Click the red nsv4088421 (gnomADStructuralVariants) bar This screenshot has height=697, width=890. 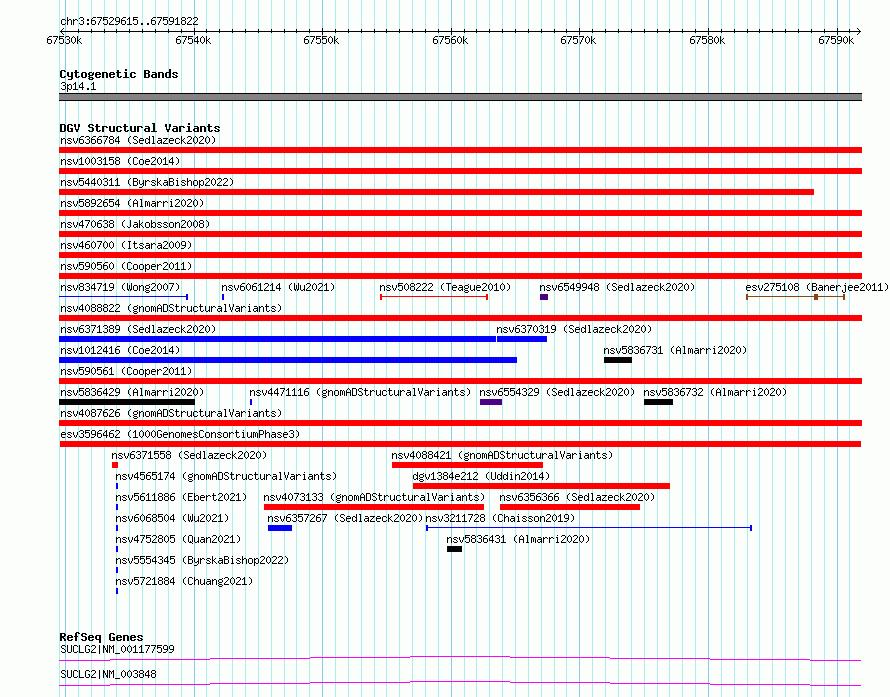coord(467,465)
